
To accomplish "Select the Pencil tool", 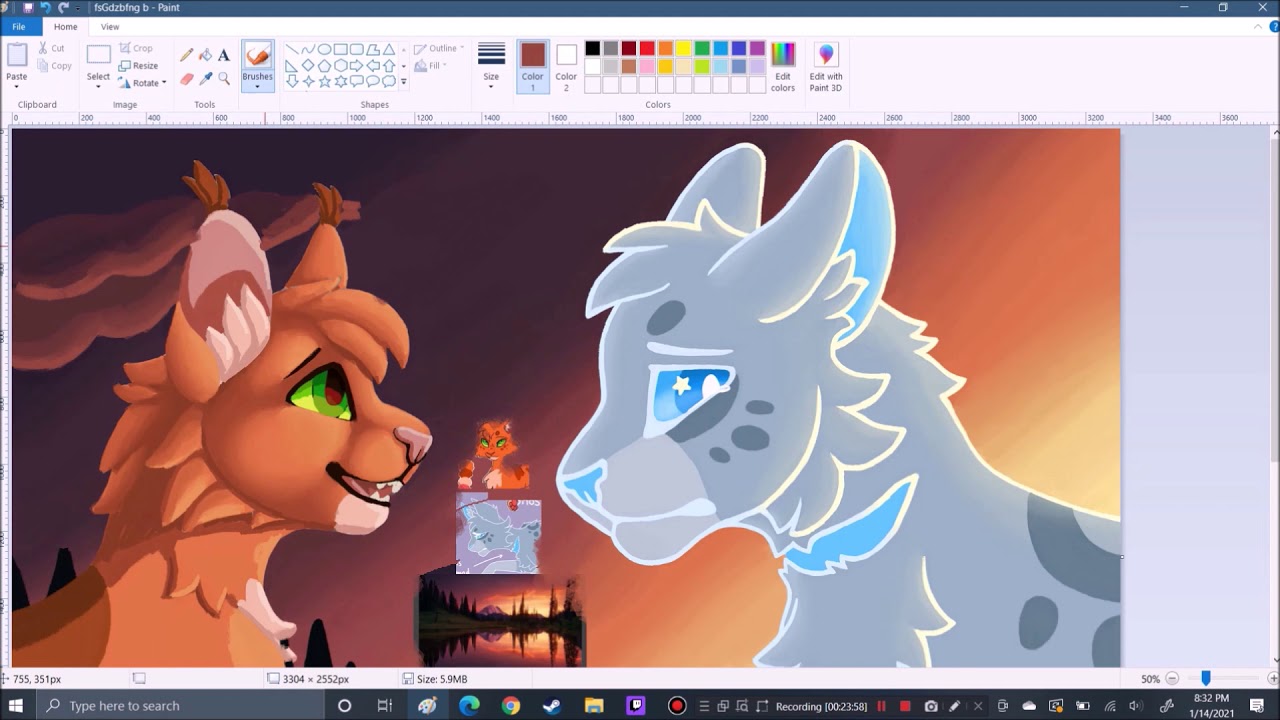I will tap(187, 55).
